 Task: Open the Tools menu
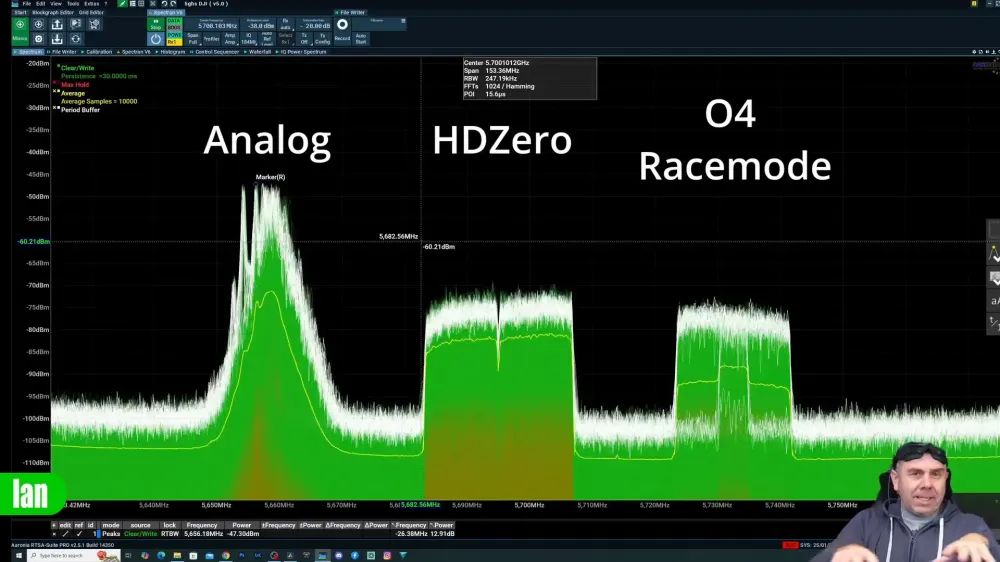73,4
